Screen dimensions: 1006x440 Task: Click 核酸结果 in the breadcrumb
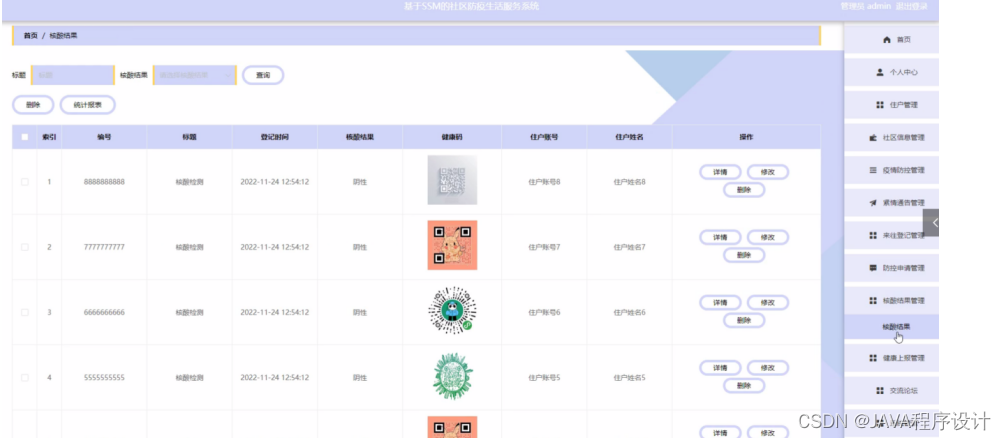[x=64, y=36]
